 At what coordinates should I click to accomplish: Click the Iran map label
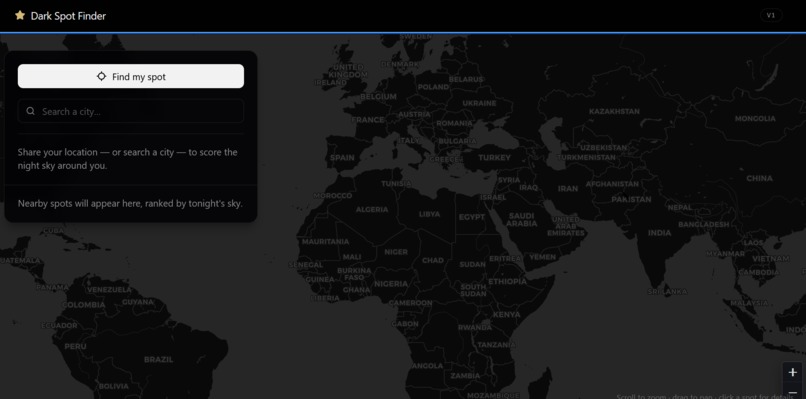point(568,188)
